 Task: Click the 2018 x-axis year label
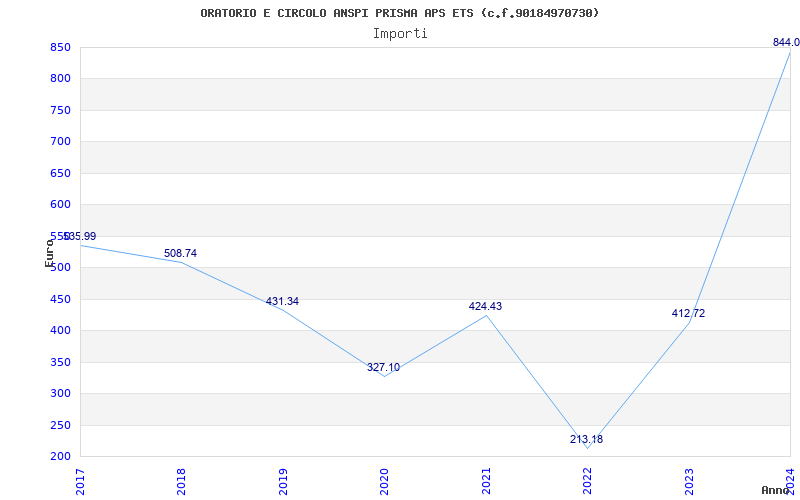tap(182, 481)
